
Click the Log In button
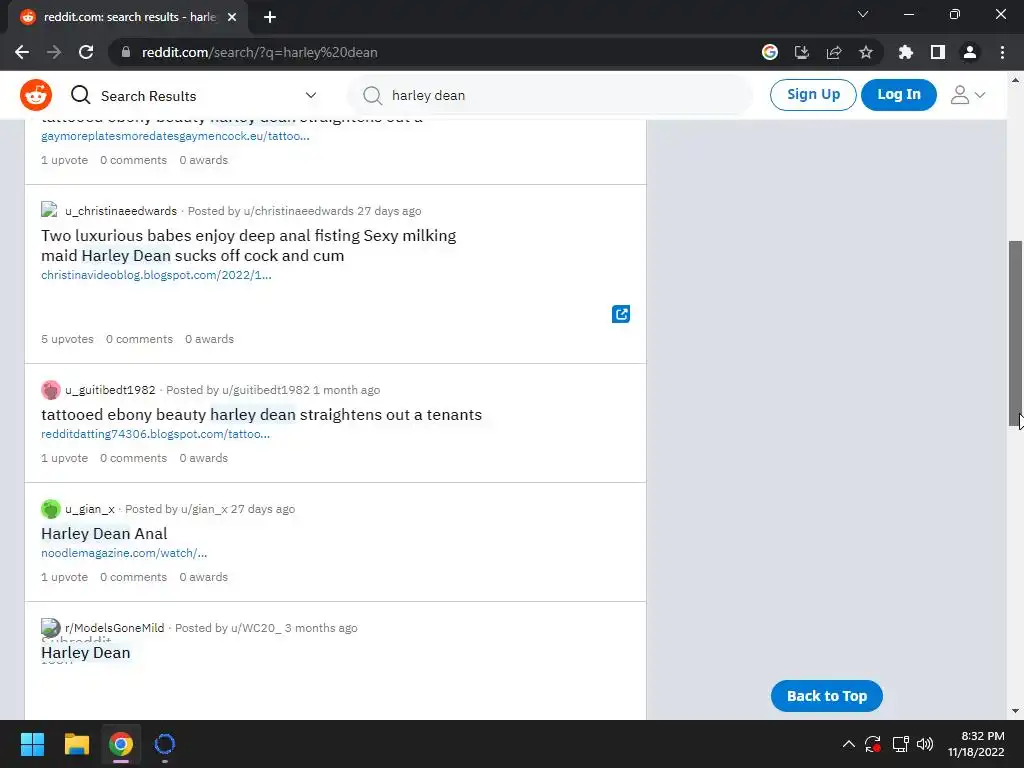coord(899,95)
